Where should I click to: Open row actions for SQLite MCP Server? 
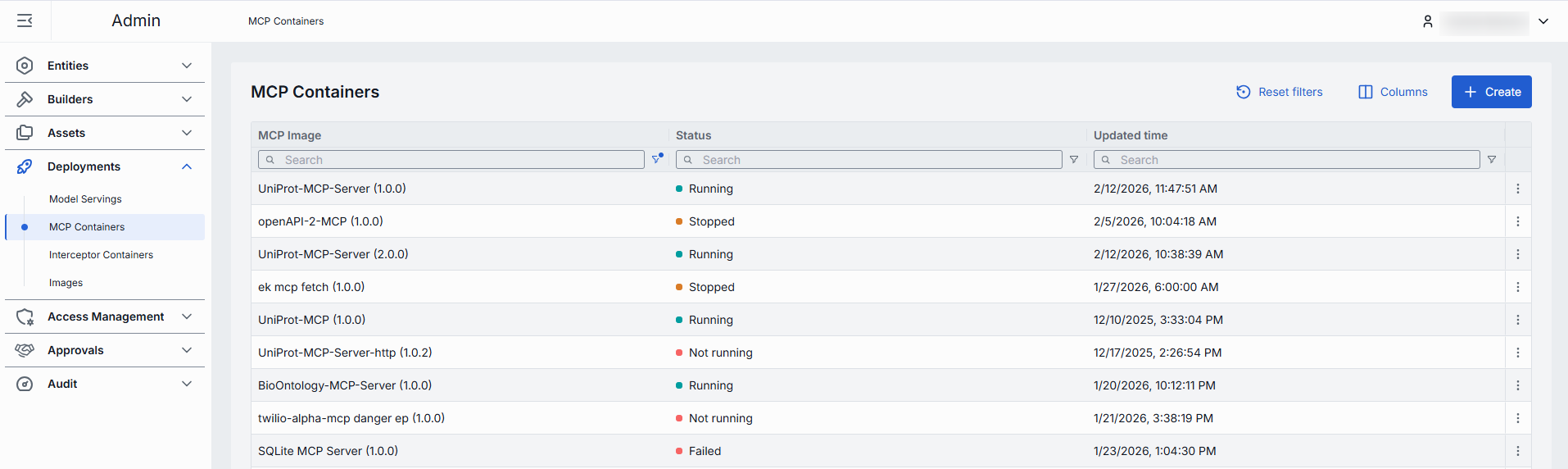point(1517,451)
